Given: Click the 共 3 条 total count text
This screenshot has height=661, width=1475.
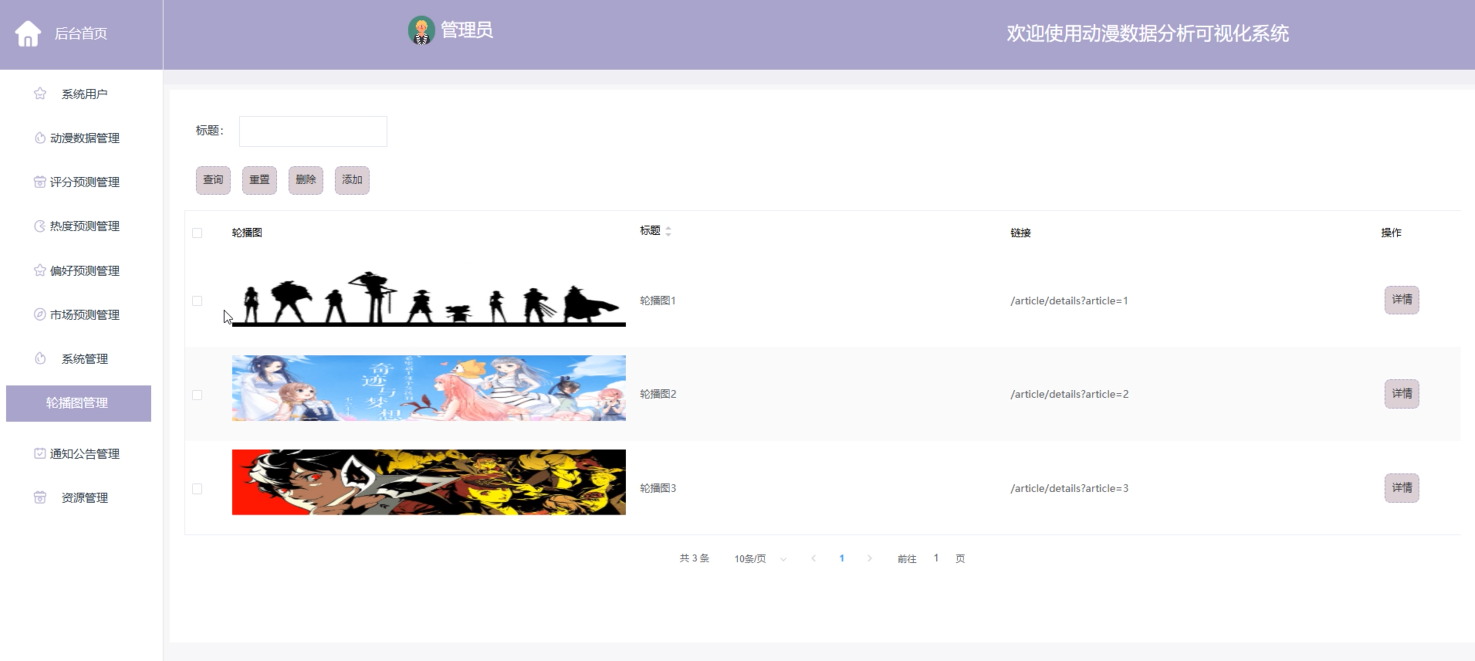Looking at the screenshot, I should click(x=694, y=558).
